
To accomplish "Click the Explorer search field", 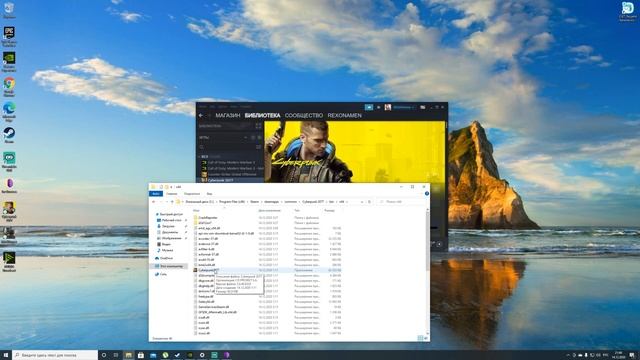I will click(401, 202).
